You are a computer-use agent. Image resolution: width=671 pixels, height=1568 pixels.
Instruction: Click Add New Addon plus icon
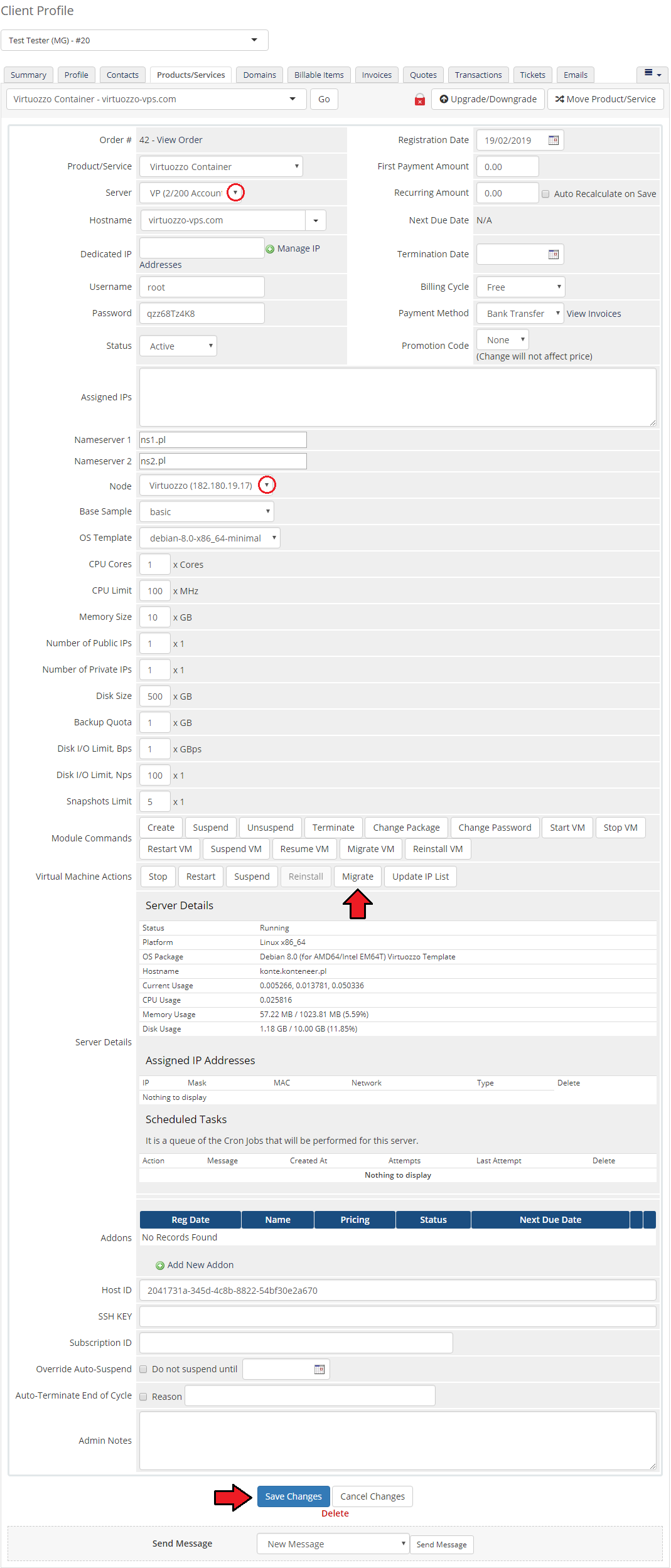click(x=160, y=1266)
